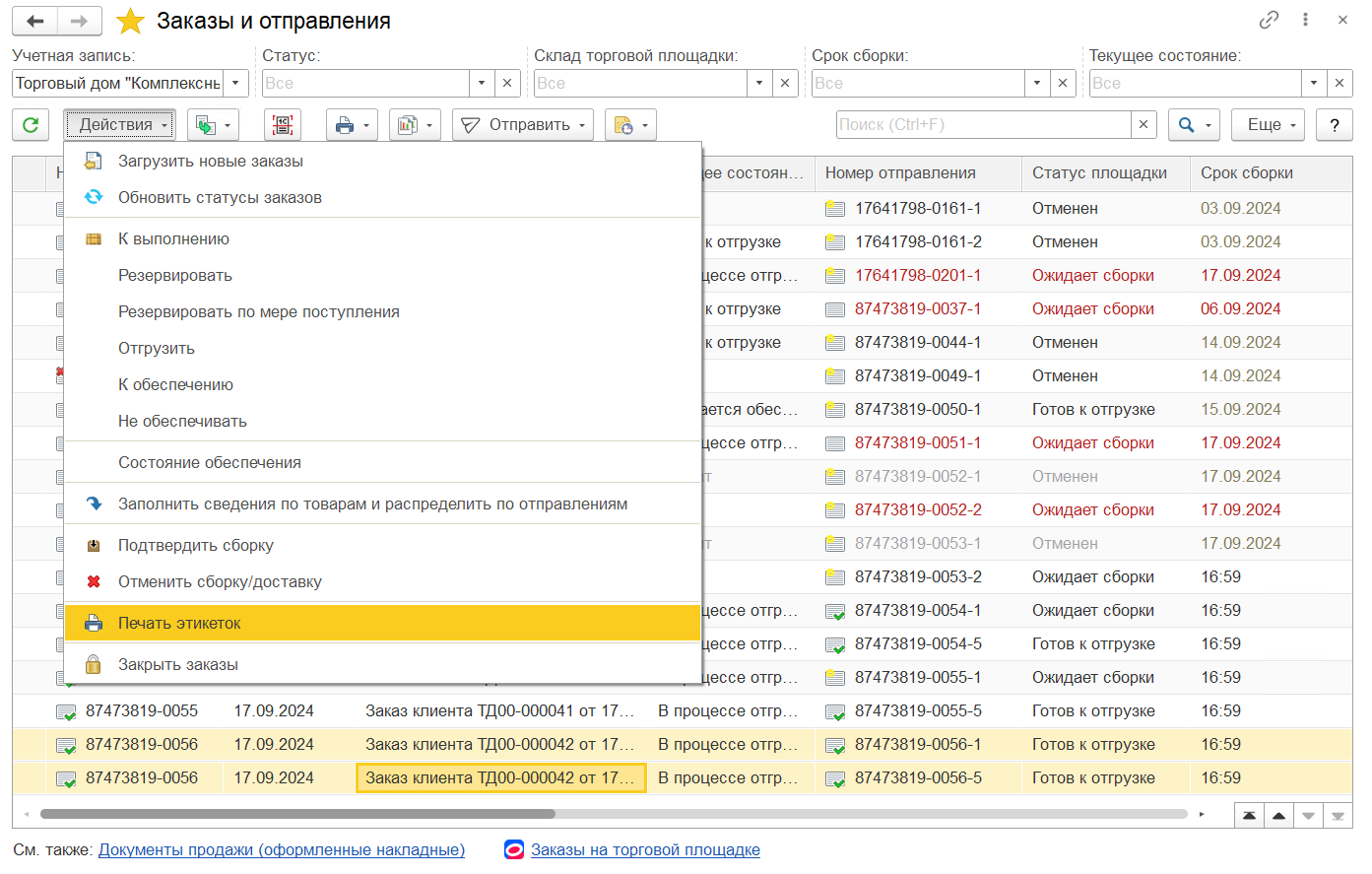Go back using the left arrow

[x=35, y=21]
